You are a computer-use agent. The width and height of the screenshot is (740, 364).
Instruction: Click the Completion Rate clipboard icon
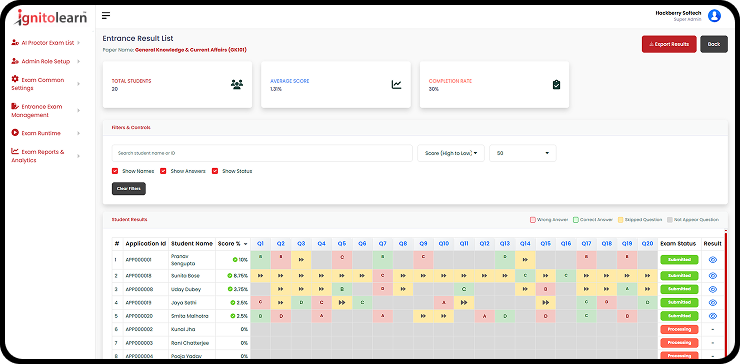(x=556, y=85)
